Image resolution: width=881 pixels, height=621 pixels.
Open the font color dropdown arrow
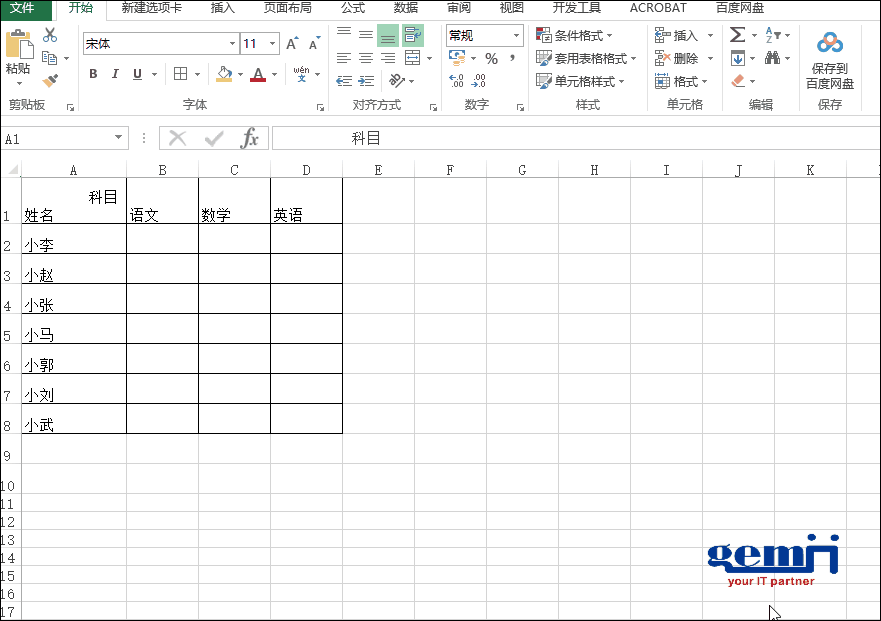tap(273, 74)
